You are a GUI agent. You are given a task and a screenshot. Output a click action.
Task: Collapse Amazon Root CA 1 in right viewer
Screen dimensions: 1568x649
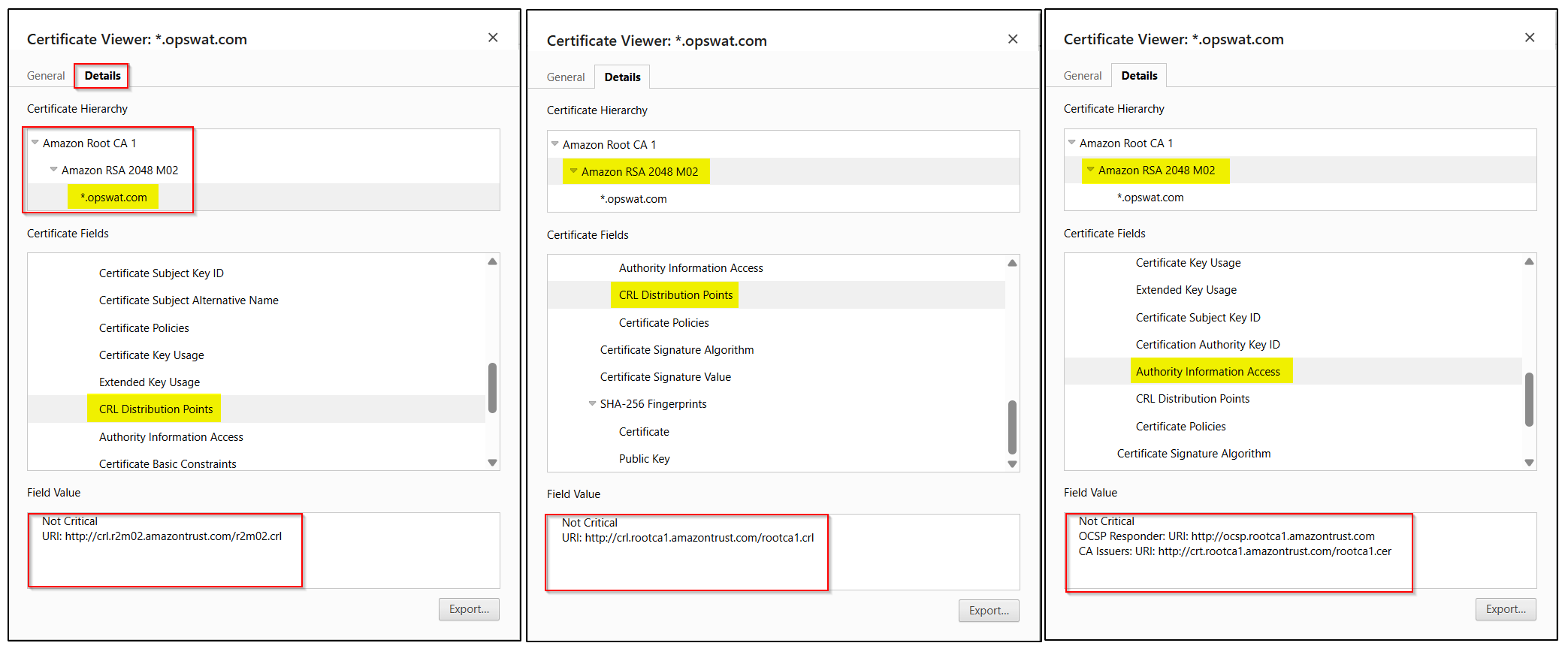(1071, 142)
